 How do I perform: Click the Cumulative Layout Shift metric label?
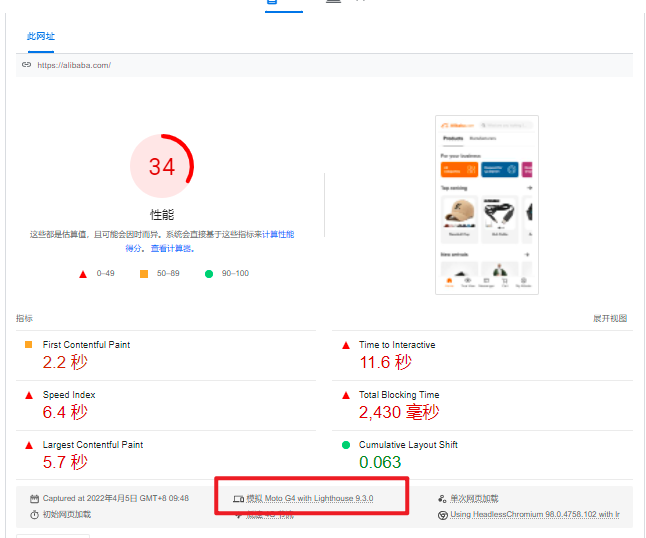pos(408,445)
